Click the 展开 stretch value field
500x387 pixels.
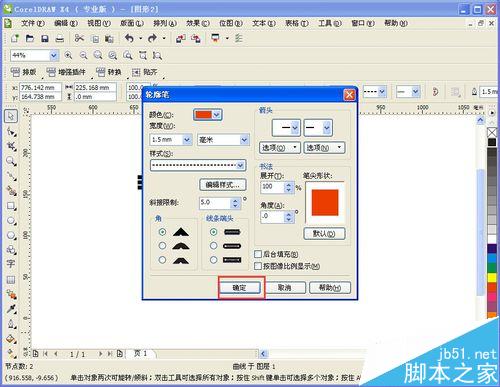coord(272,187)
